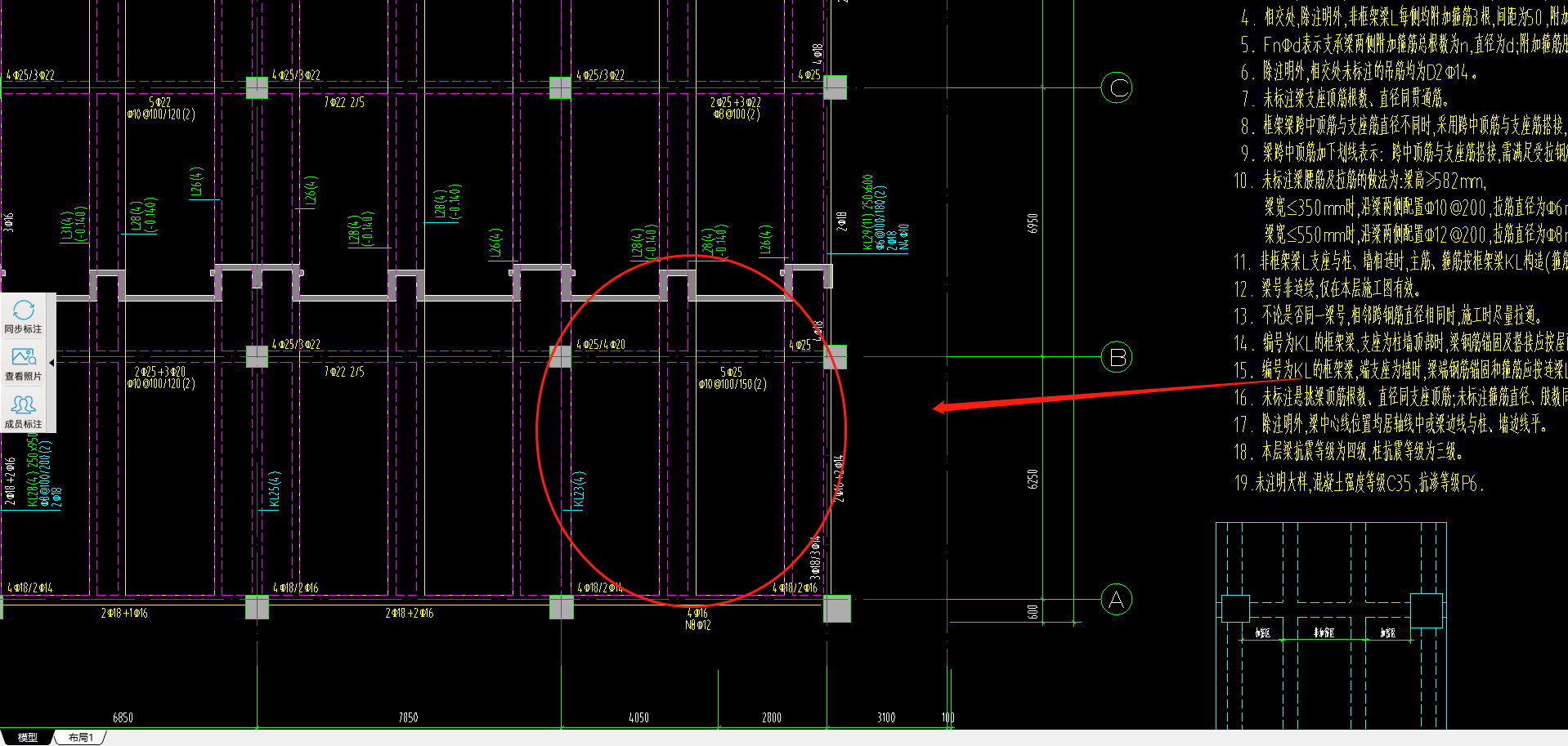Viewport: 1568px width, 746px height.
Task: Select the 6850 dimension text
Action: pyautogui.click(x=123, y=717)
